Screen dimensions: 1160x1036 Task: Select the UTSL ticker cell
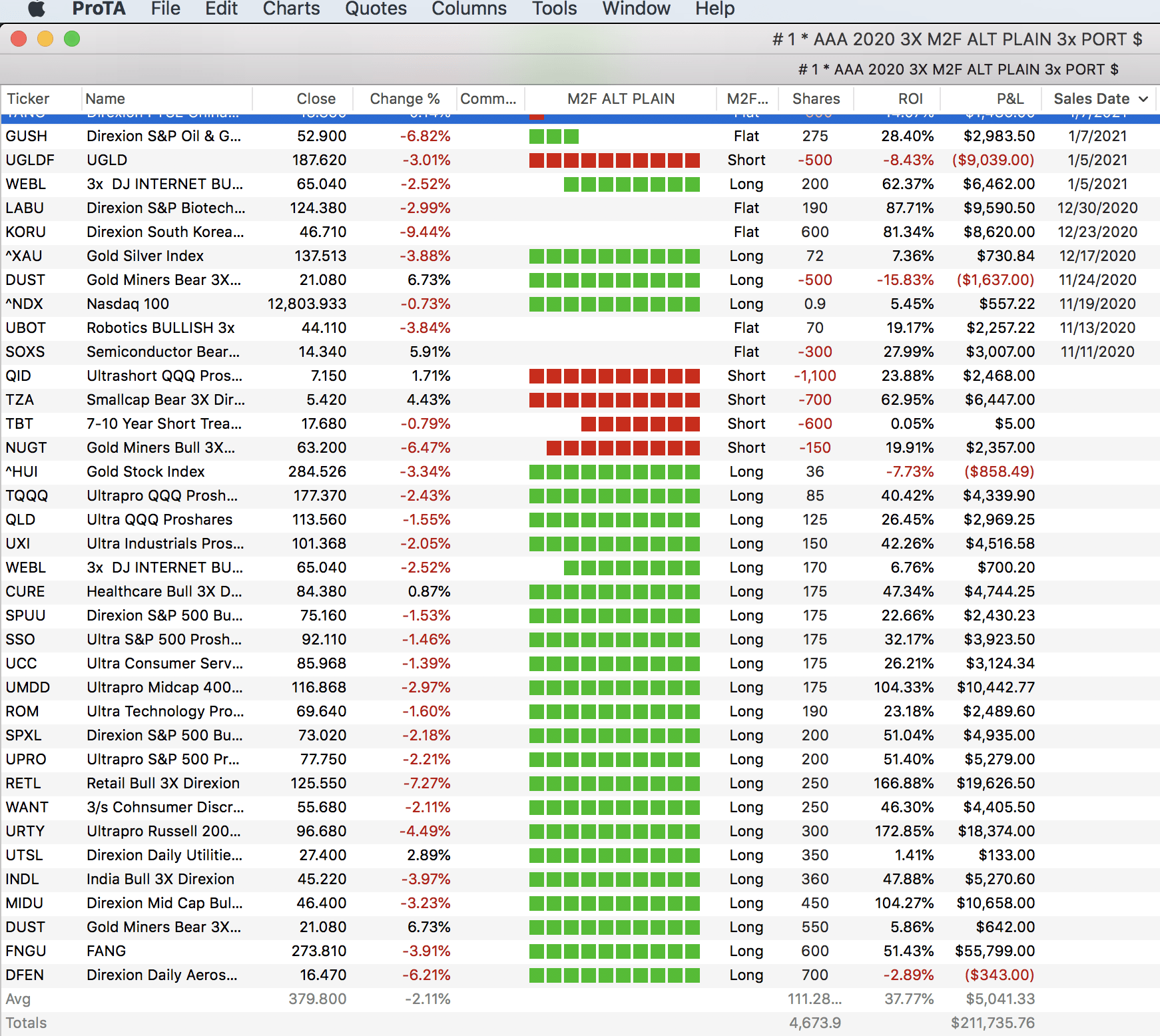pos(24,855)
